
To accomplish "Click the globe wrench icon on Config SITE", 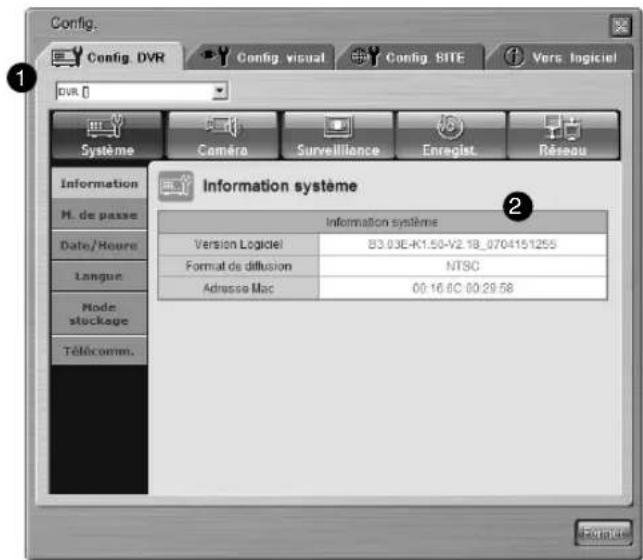I will tap(365, 56).
